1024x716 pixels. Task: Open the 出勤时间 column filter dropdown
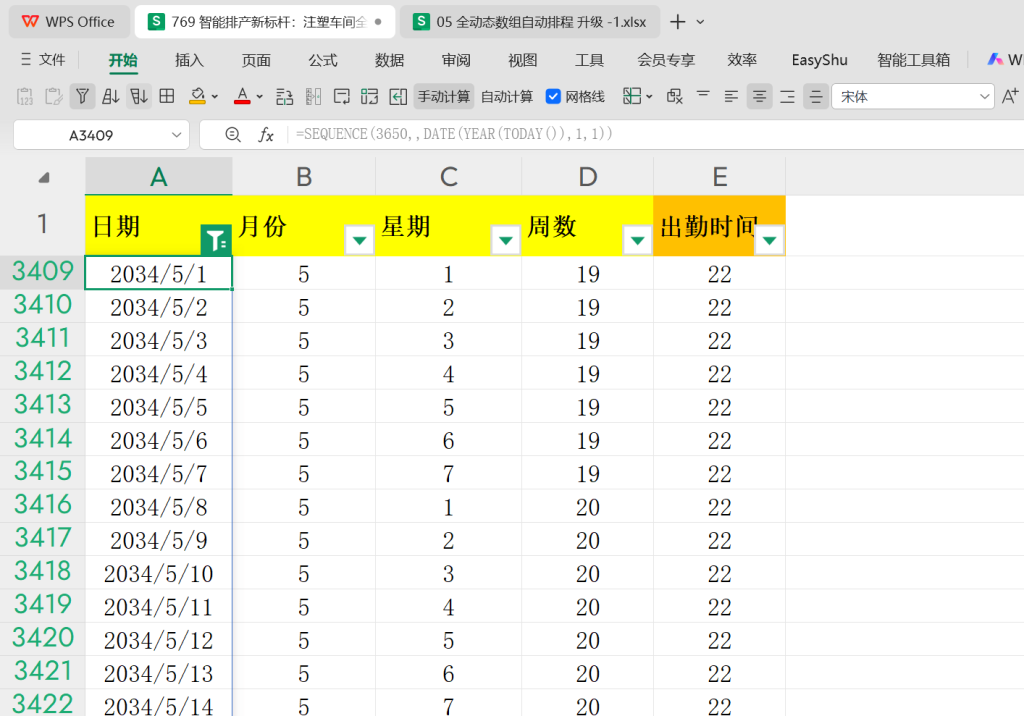(x=769, y=240)
